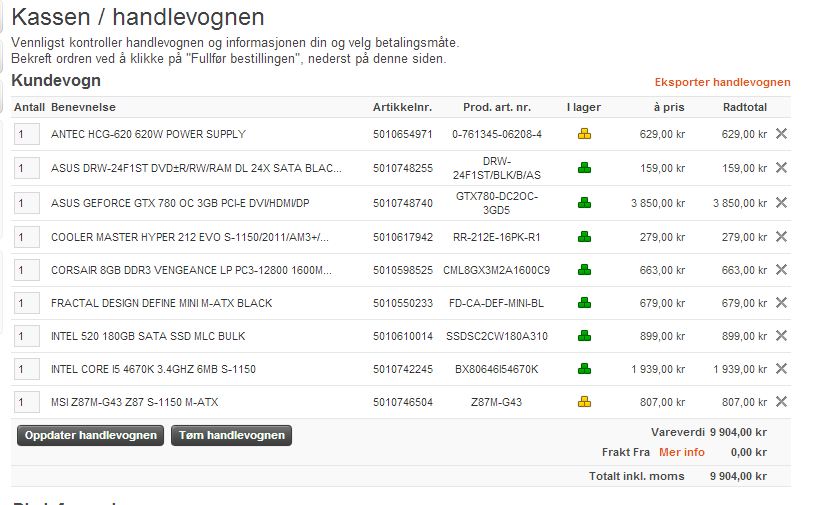Delete Fractal Design Define Mini from cart
819x505 pixels.
tap(781, 302)
